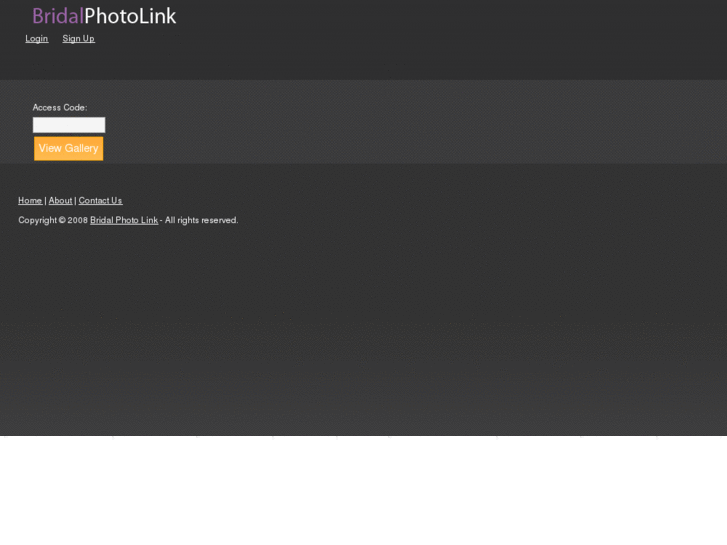This screenshot has width=727, height=545.
Task: Visit the Contact Us page from the footer
Action: pos(100,201)
